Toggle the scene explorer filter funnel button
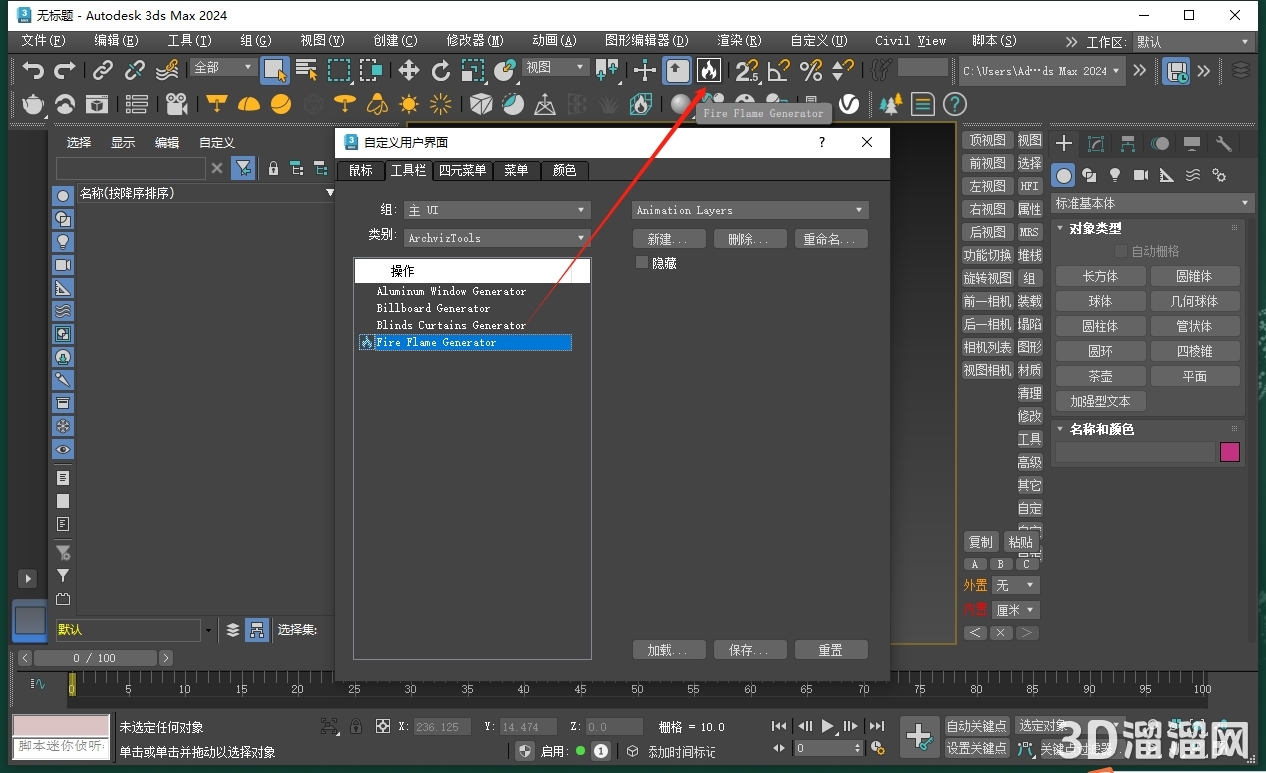Screen dimensions: 1266x773 243,168
